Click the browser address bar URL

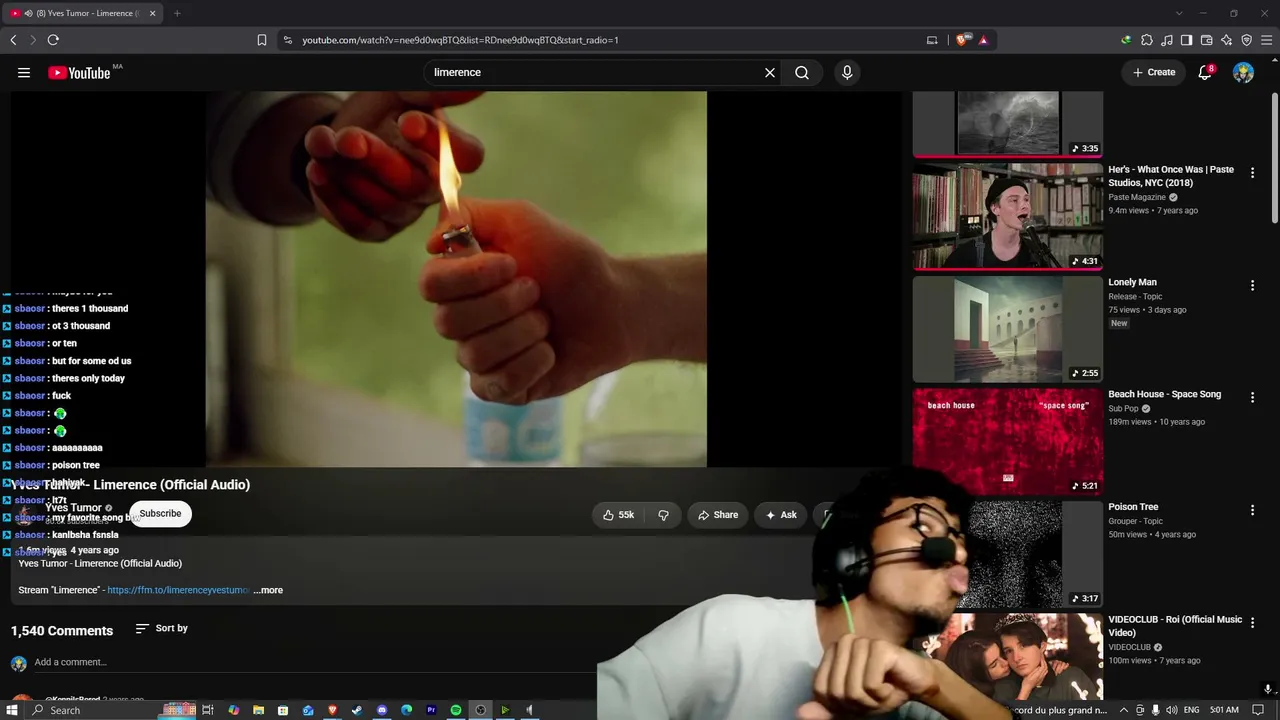click(x=460, y=40)
